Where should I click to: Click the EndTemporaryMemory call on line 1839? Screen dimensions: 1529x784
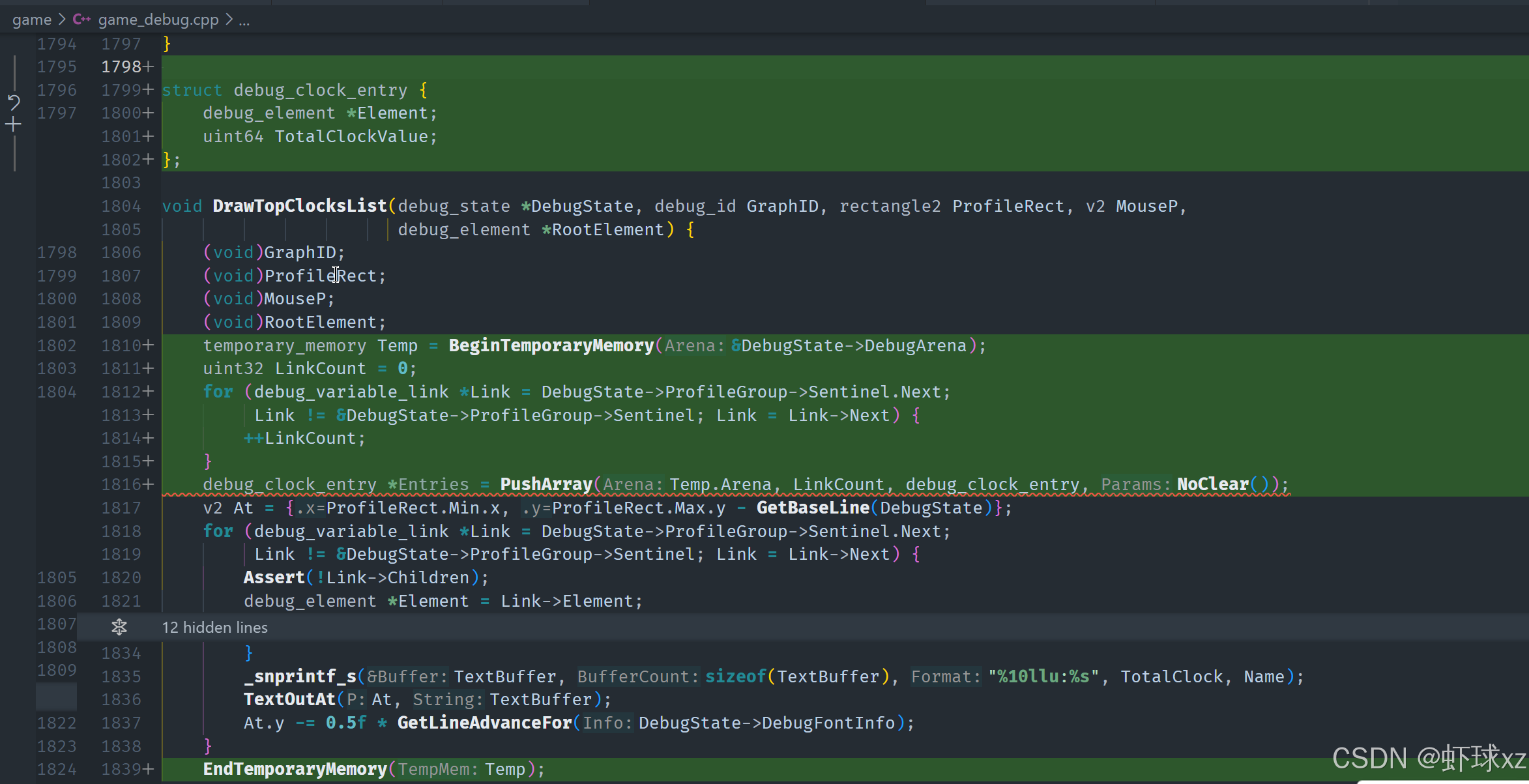click(295, 770)
